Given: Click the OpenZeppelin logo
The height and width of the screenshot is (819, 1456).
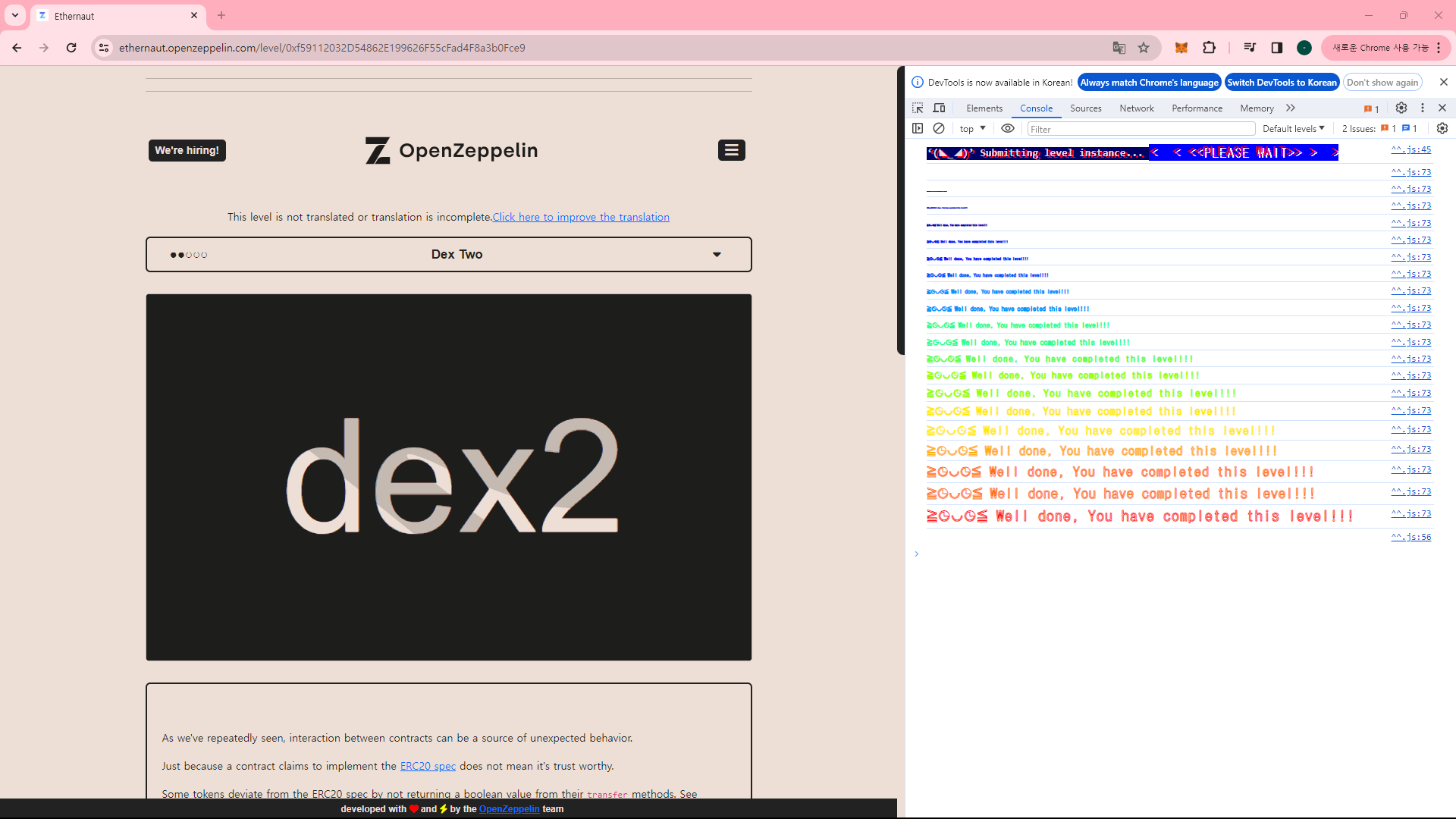Looking at the screenshot, I should (x=452, y=150).
